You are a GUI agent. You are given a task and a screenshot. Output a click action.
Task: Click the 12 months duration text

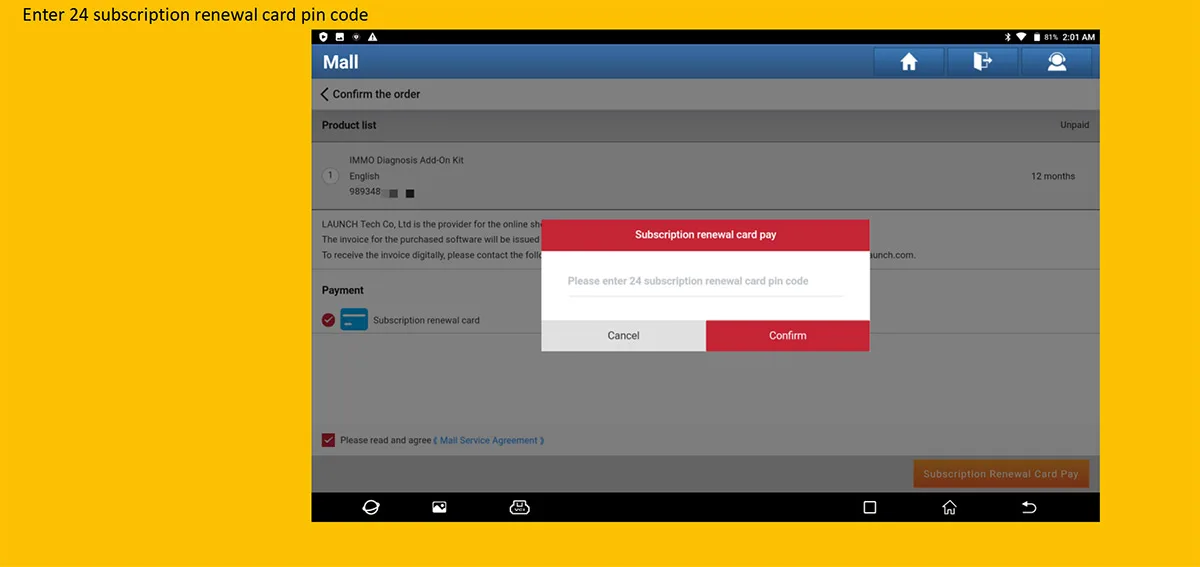click(1053, 176)
